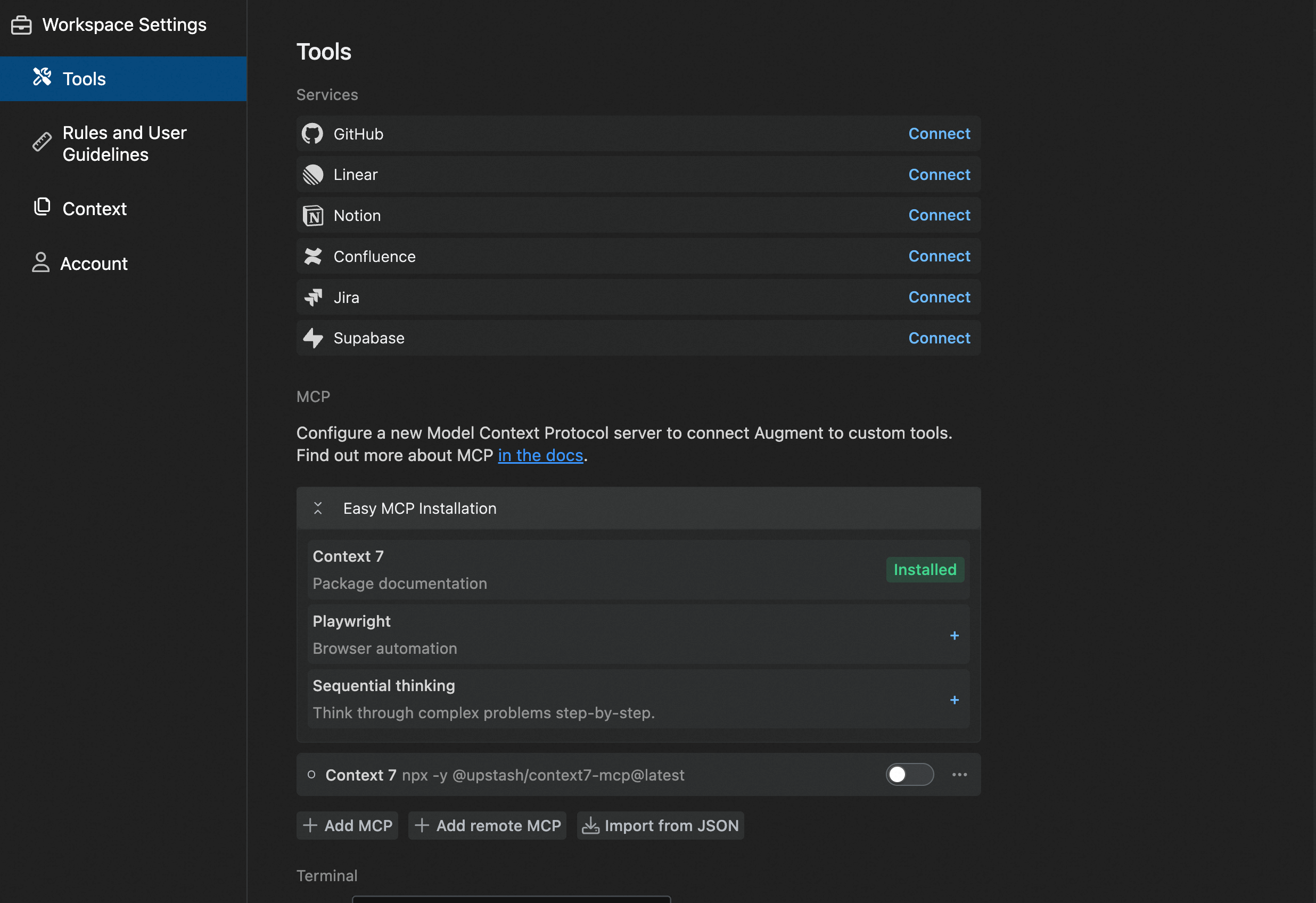
Task: Click the Account person icon
Action: pos(41,262)
